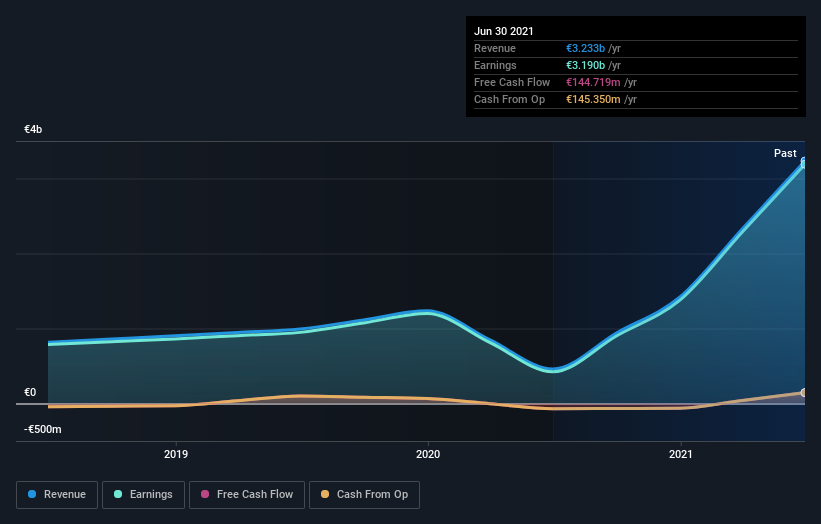This screenshot has width=821, height=524.
Task: Click the Earnings value €3.190b
Action: click(585, 65)
